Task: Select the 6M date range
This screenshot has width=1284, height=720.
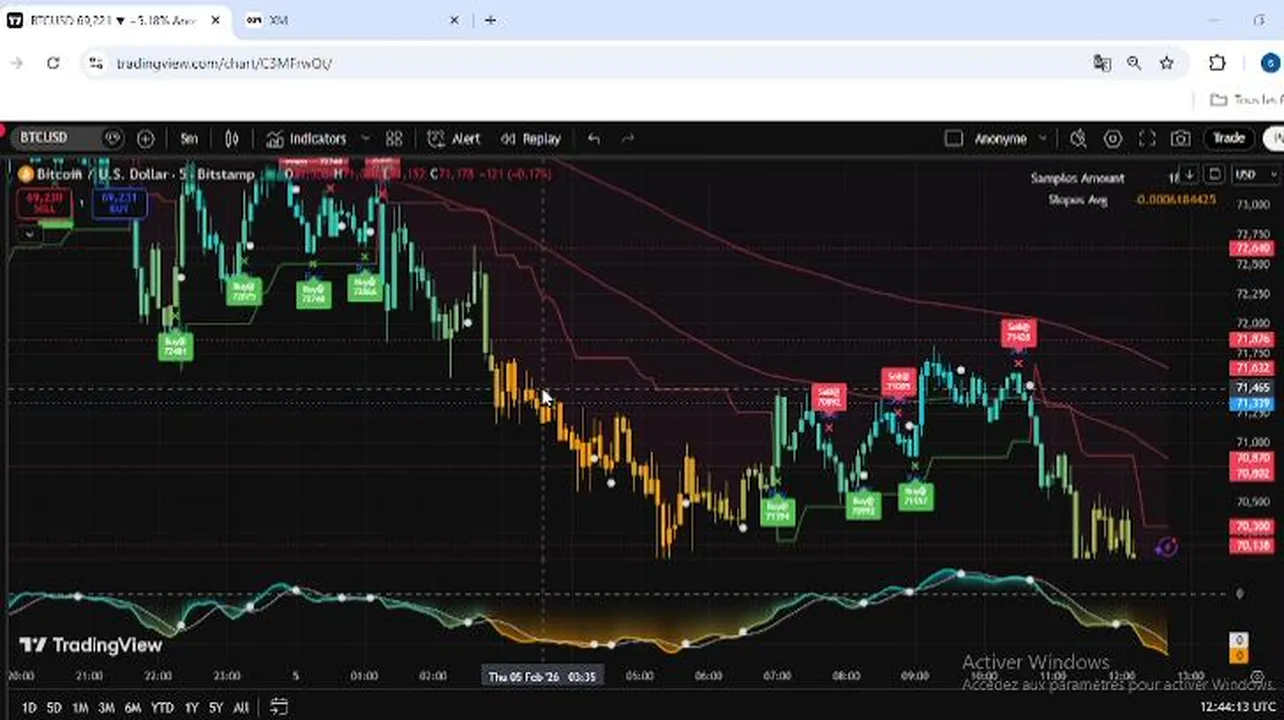Action: coord(132,708)
